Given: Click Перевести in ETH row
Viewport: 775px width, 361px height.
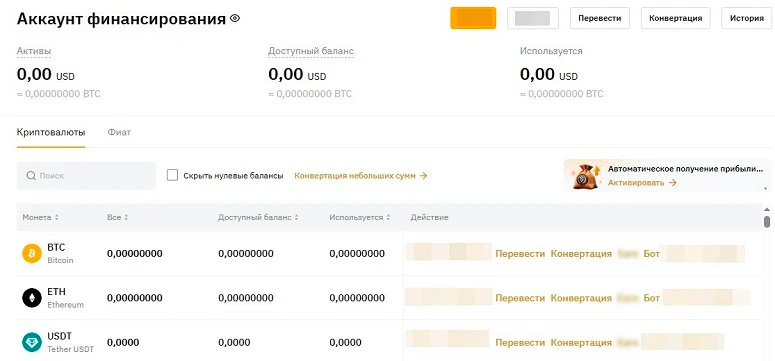Looking at the screenshot, I should (520, 298).
